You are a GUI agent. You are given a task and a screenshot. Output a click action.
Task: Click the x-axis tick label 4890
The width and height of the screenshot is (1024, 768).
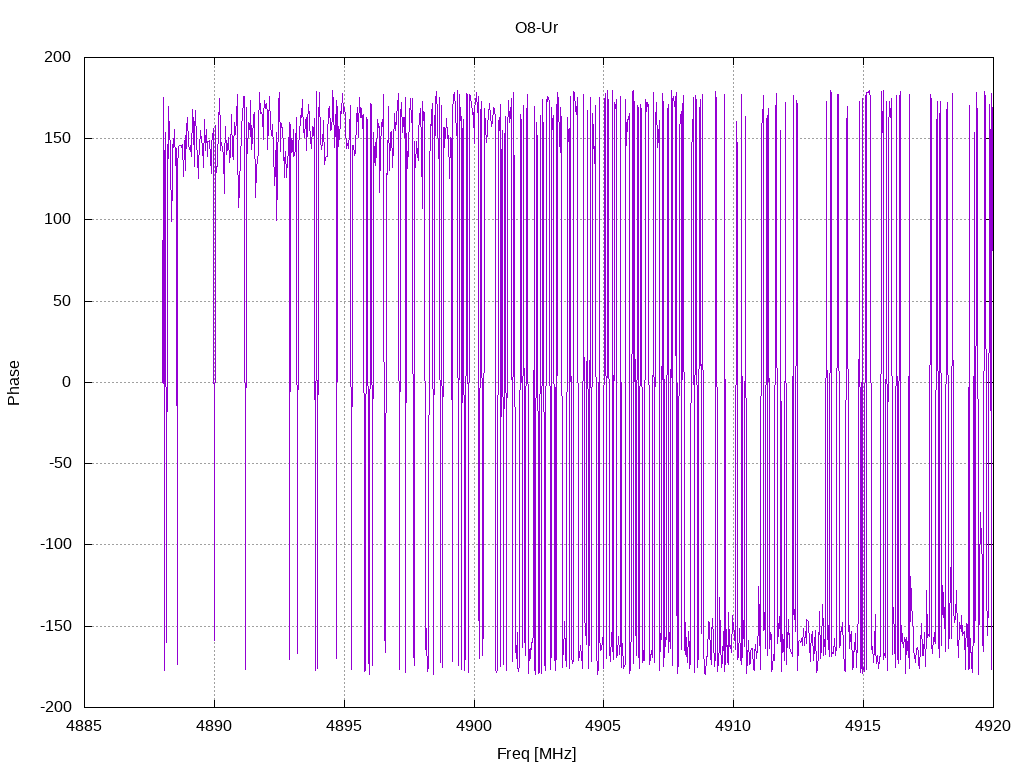tap(214, 726)
